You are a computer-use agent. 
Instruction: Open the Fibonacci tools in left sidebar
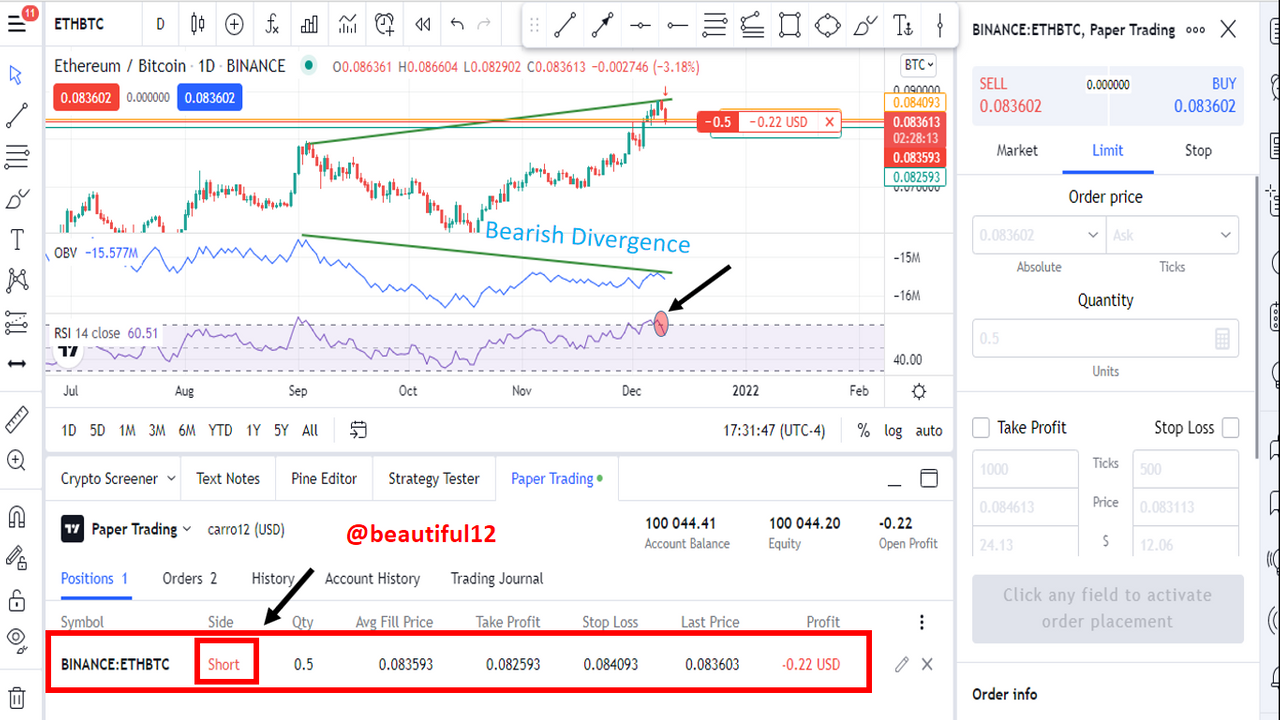(x=17, y=157)
